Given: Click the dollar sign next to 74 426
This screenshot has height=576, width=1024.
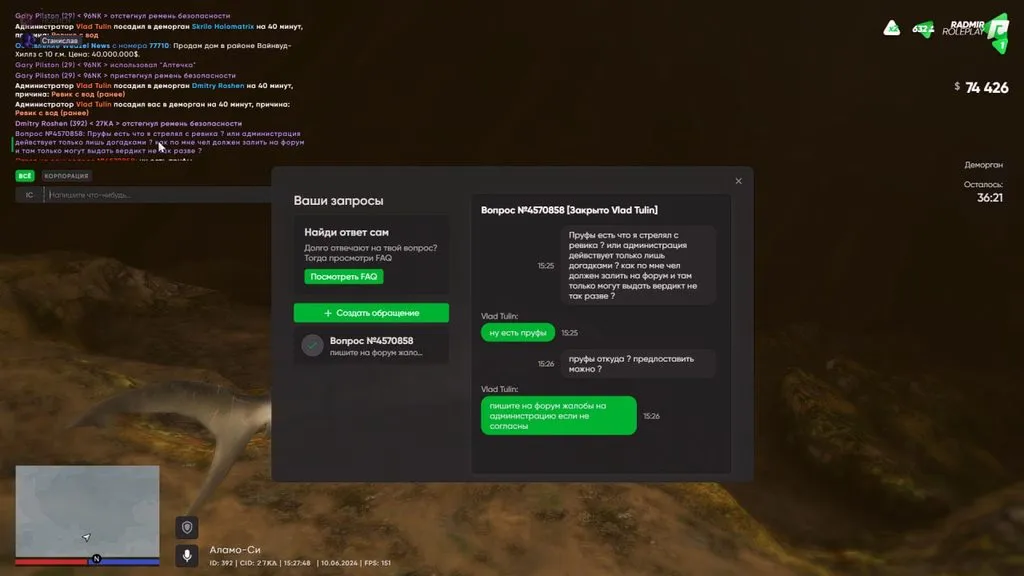Looking at the screenshot, I should click(x=957, y=86).
